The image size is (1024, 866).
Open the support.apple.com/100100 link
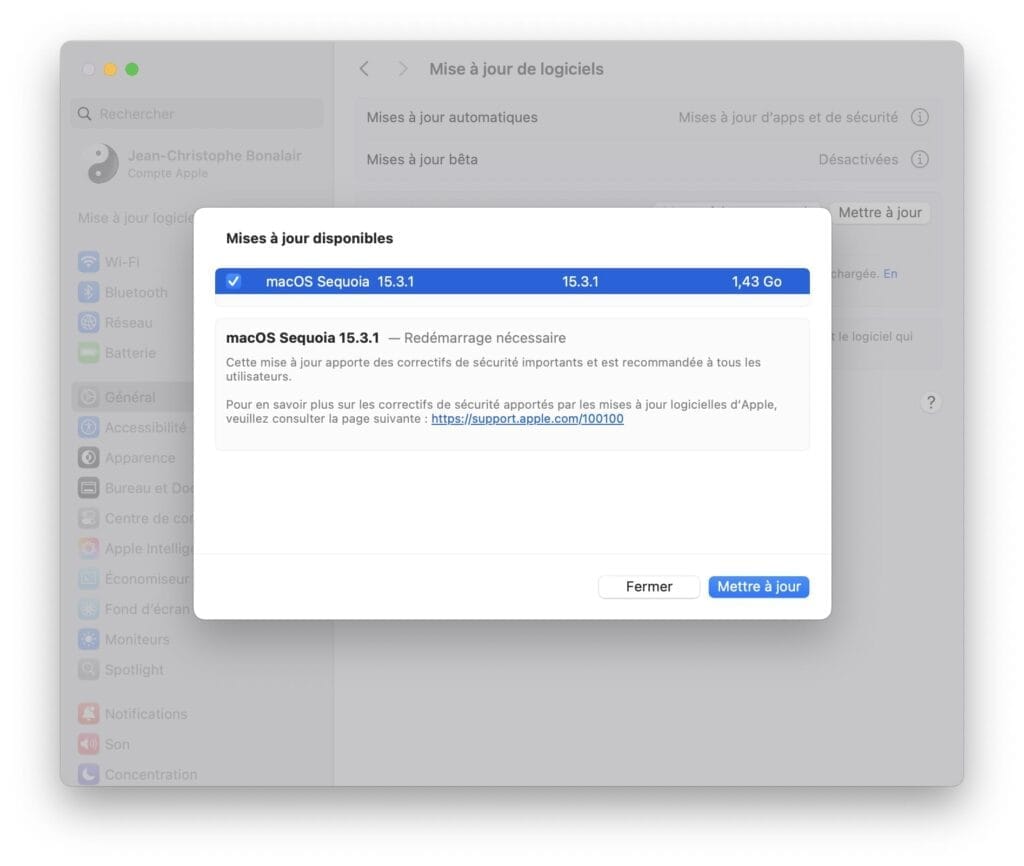(x=527, y=418)
